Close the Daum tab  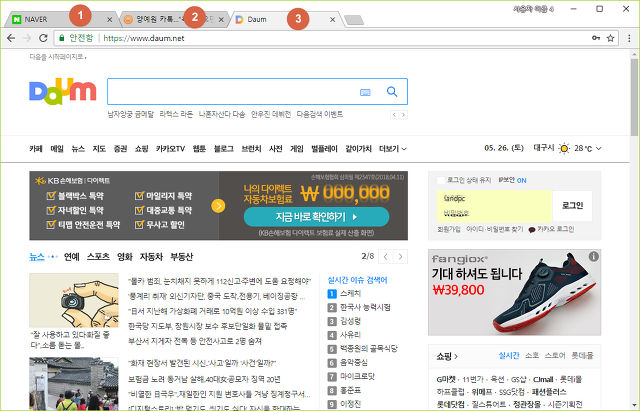pos(333,20)
